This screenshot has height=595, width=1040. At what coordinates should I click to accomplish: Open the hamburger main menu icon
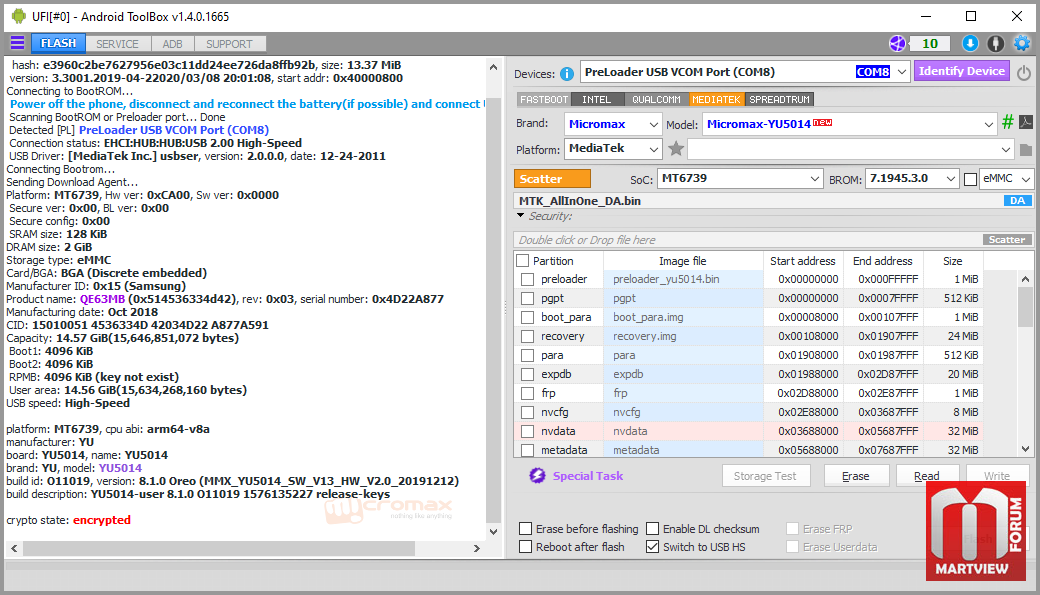(18, 43)
